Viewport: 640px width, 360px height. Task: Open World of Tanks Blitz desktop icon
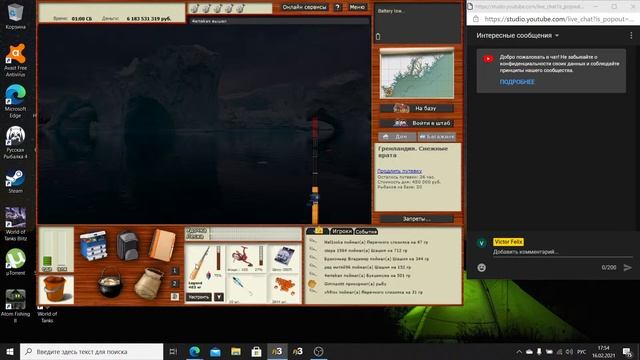(x=16, y=224)
